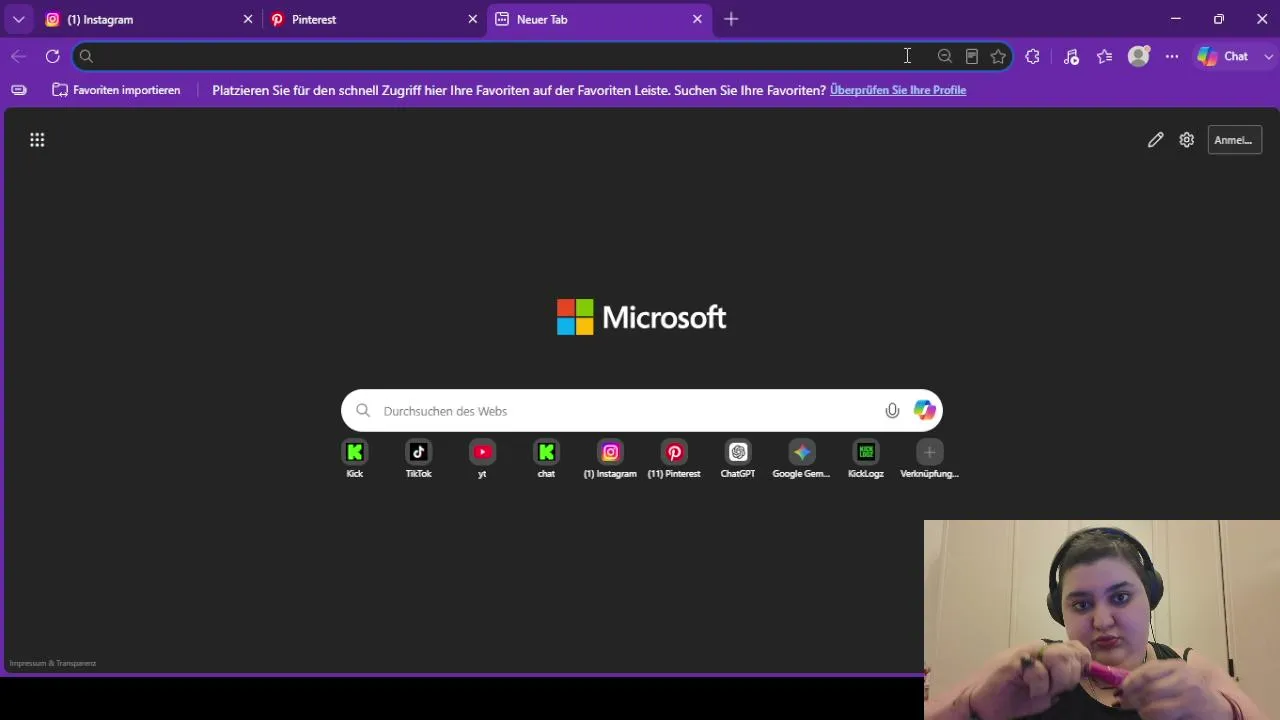Click the icon left of Favoriten importieren
The width and height of the screenshot is (1280, 720).
19,90
